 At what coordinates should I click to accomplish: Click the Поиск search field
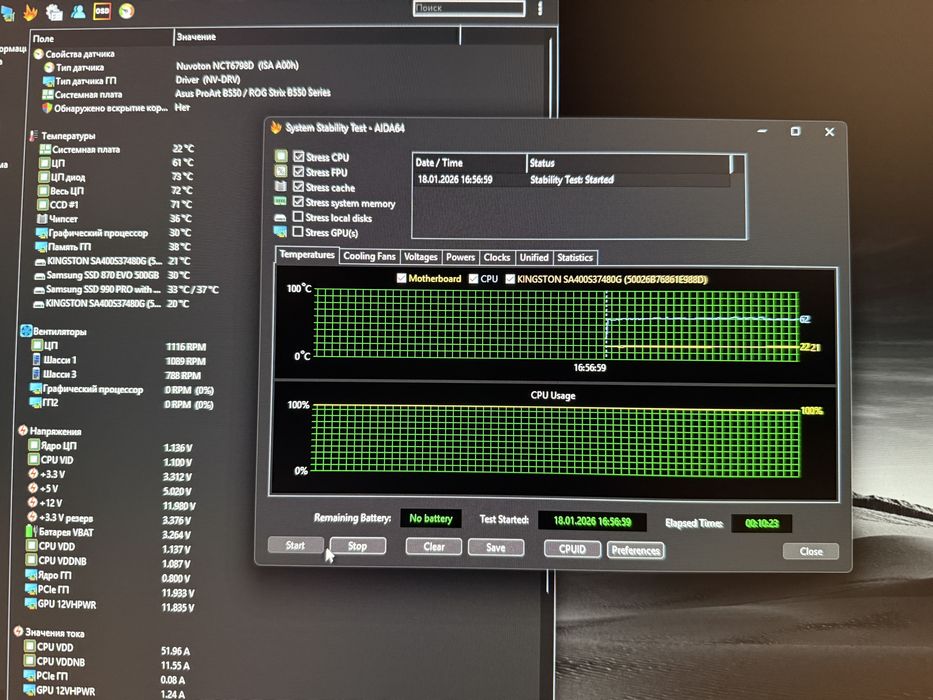[x=469, y=8]
